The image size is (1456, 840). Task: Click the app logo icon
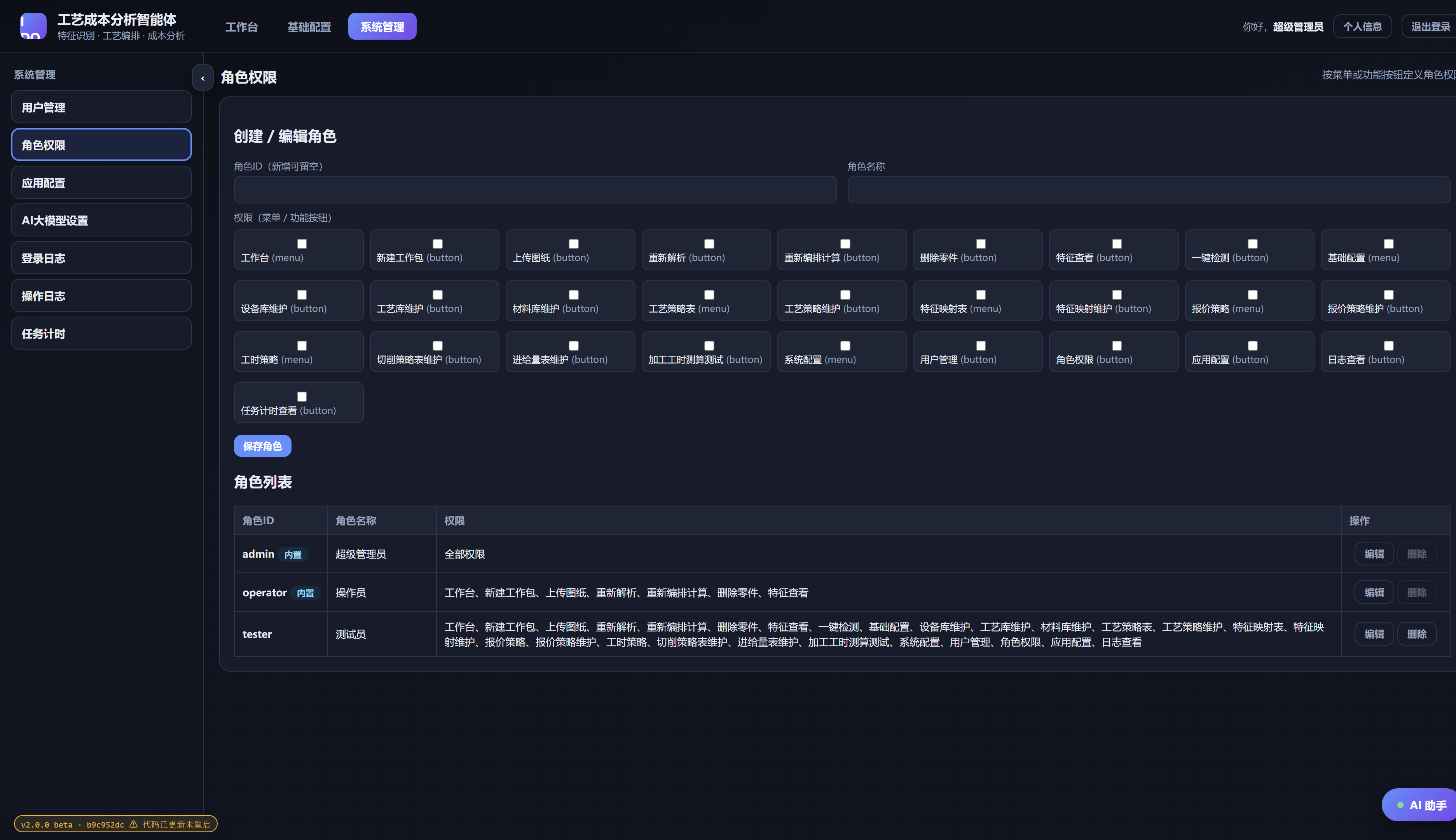(33, 26)
